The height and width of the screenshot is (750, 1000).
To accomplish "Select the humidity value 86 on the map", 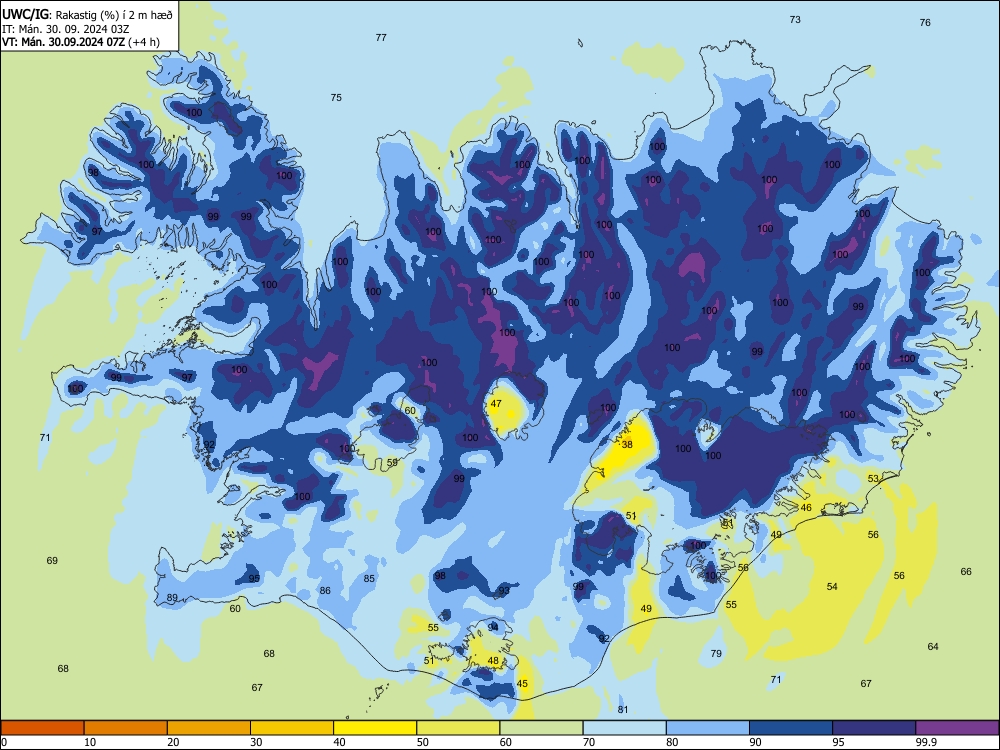I will pyautogui.click(x=325, y=591).
